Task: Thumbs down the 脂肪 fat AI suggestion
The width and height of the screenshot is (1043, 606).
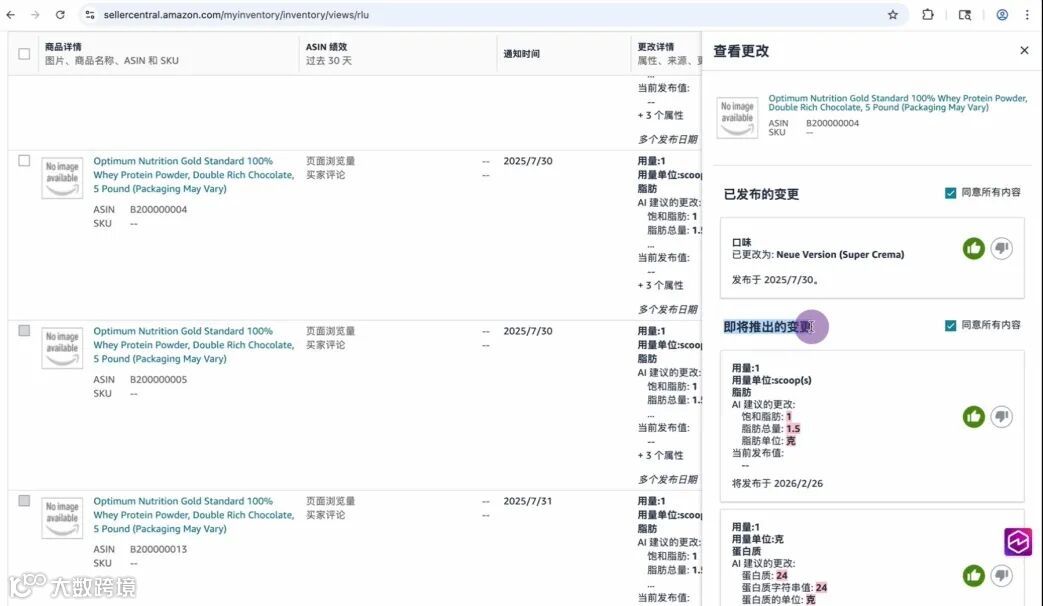Action: click(x=1002, y=417)
